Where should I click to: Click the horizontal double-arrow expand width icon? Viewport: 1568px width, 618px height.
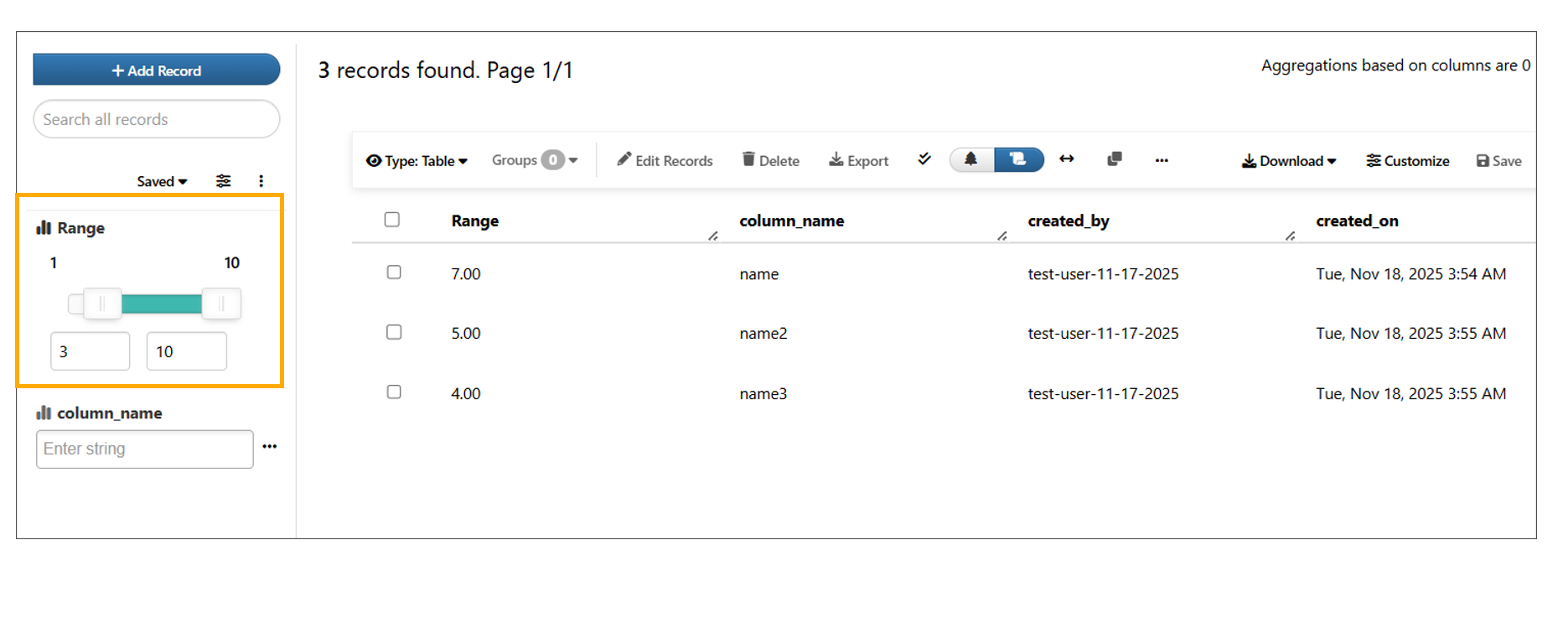(x=1067, y=159)
